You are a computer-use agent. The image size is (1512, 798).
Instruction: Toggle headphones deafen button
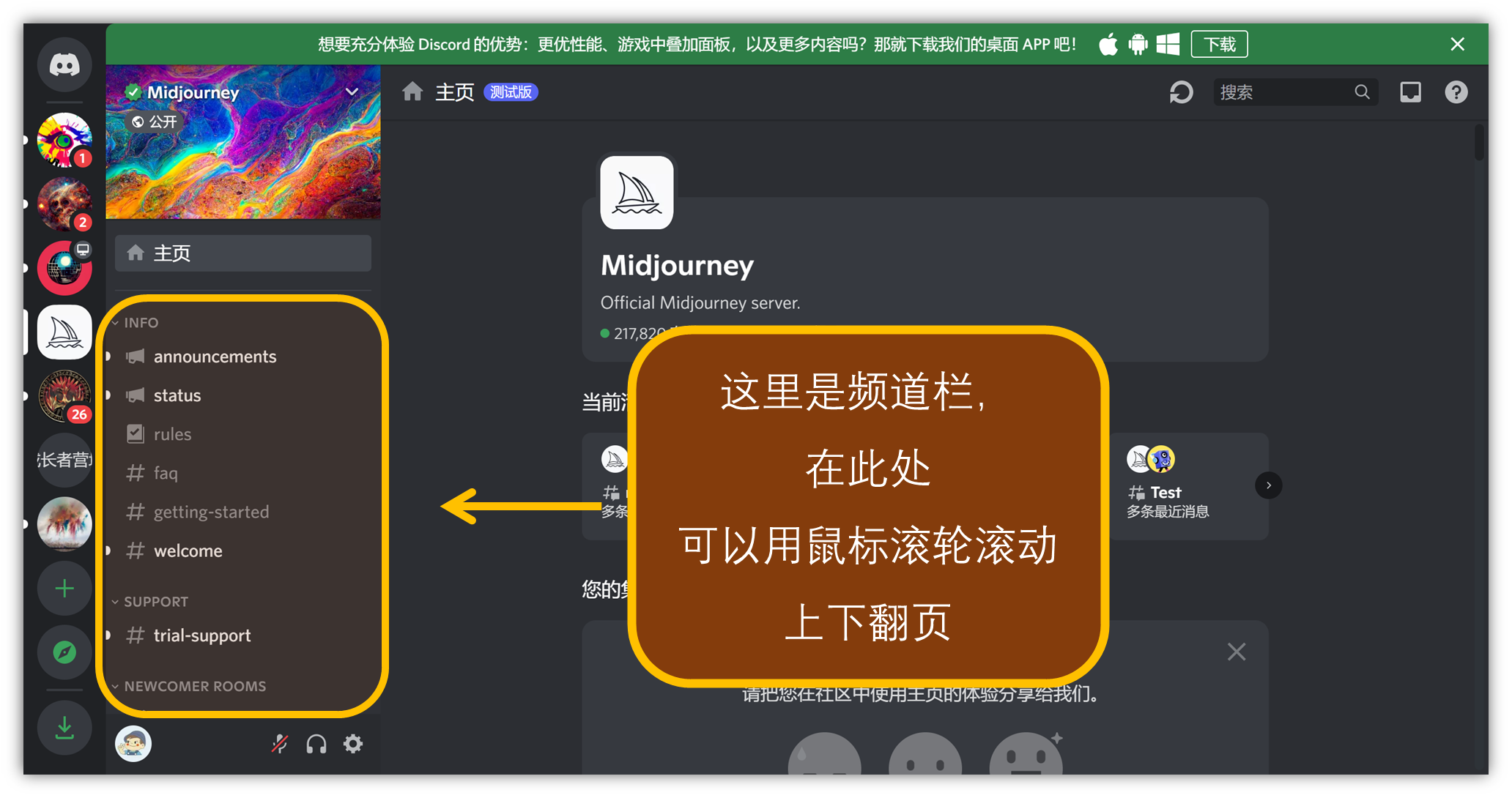(x=316, y=745)
